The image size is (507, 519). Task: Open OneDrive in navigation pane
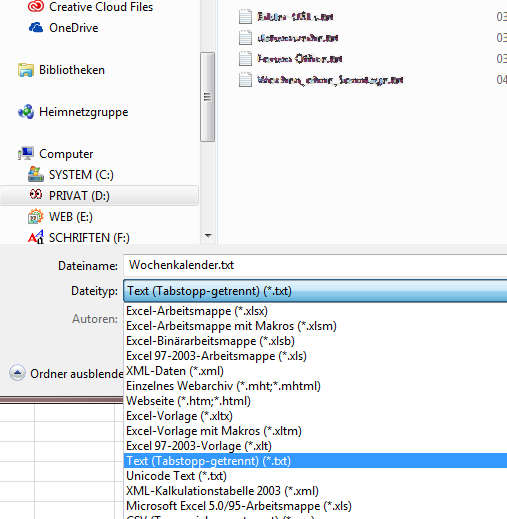[x=74, y=28]
